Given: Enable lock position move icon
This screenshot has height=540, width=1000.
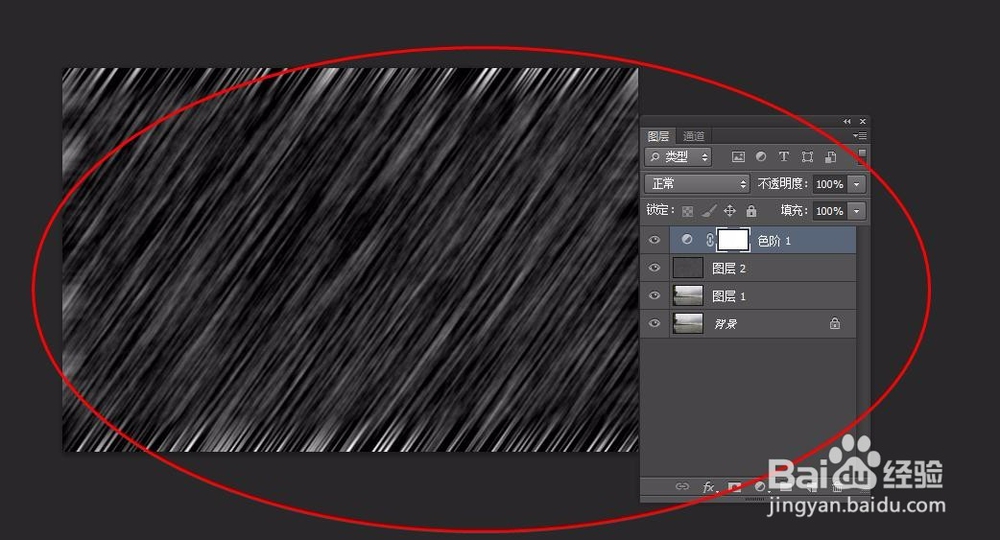Looking at the screenshot, I should point(730,210).
